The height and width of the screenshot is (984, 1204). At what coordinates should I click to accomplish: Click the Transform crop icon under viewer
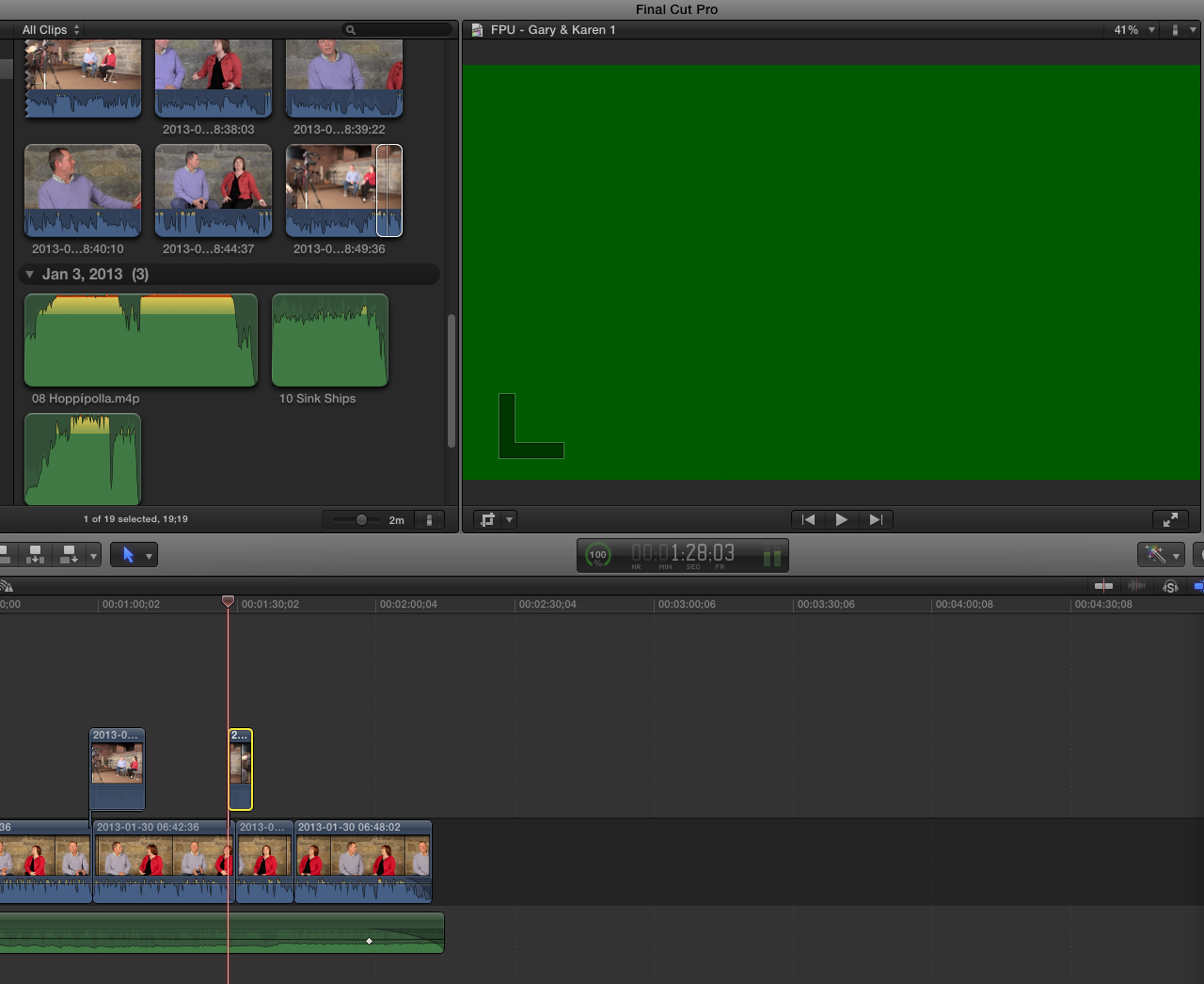tap(487, 519)
